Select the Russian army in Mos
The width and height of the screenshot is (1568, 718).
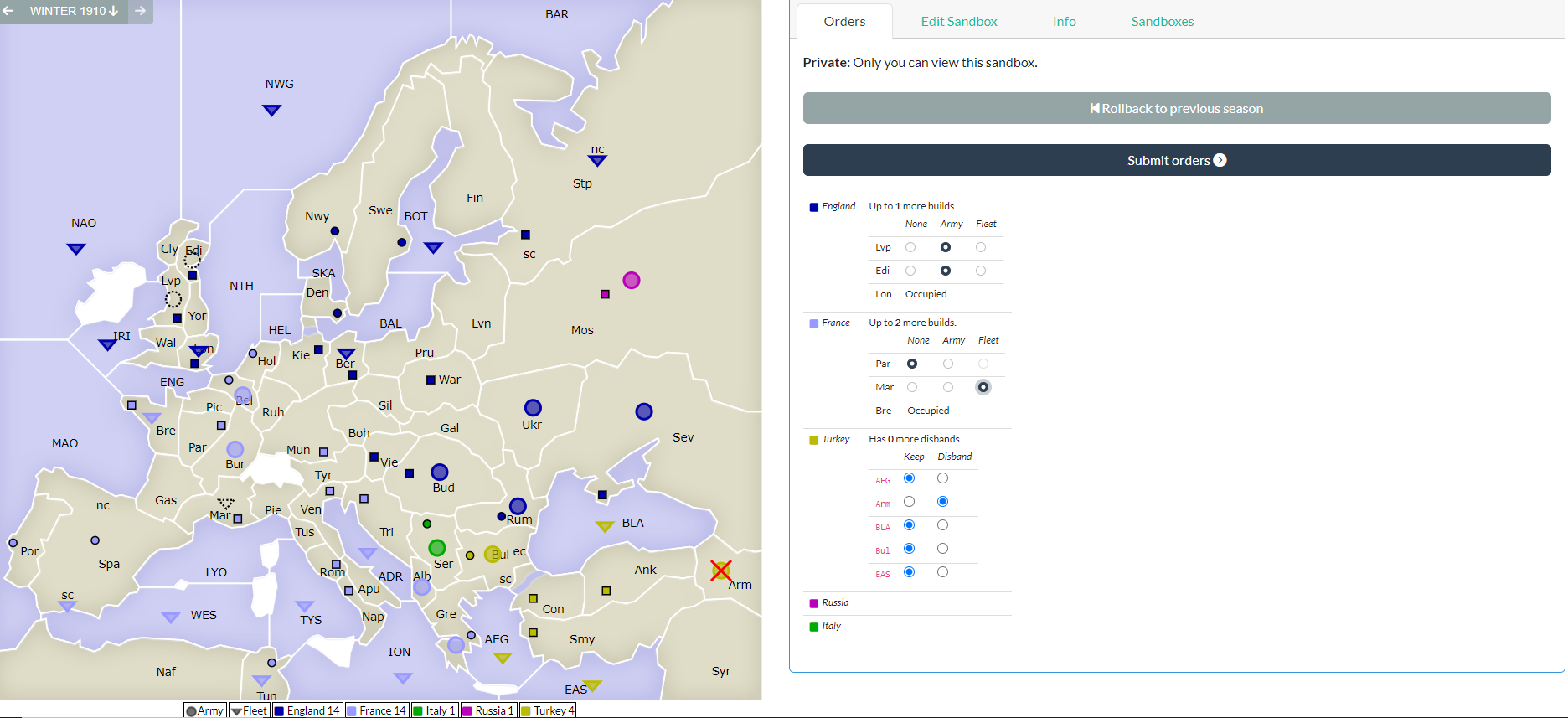tap(632, 281)
